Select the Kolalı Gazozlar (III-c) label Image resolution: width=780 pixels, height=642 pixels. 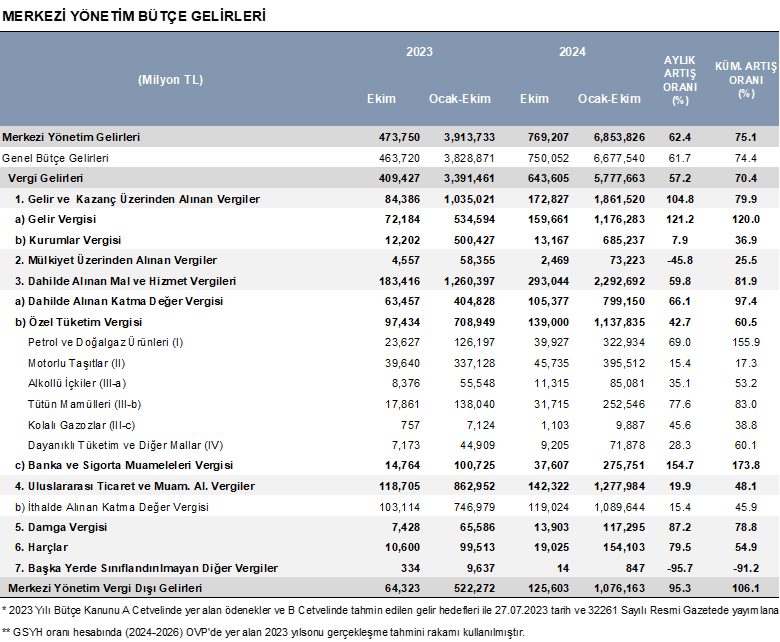(82, 425)
